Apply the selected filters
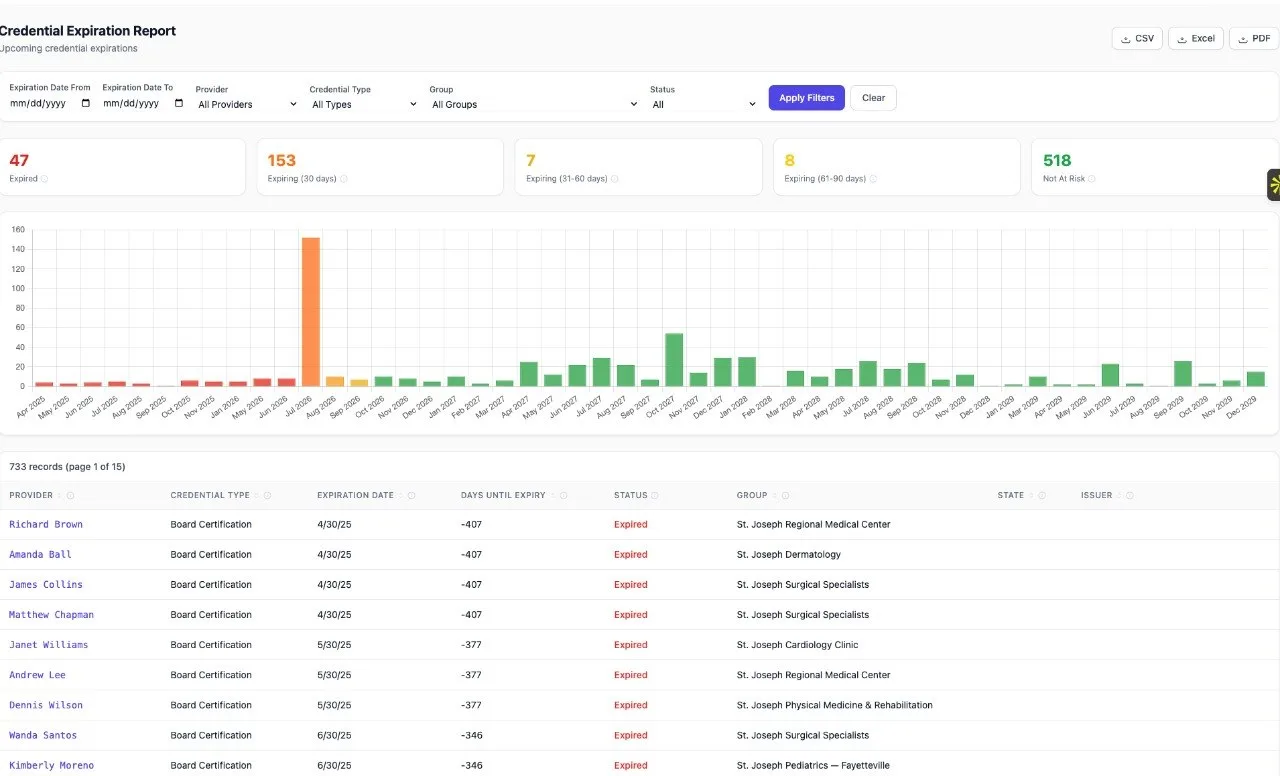The image size is (1280, 776). coord(807,98)
